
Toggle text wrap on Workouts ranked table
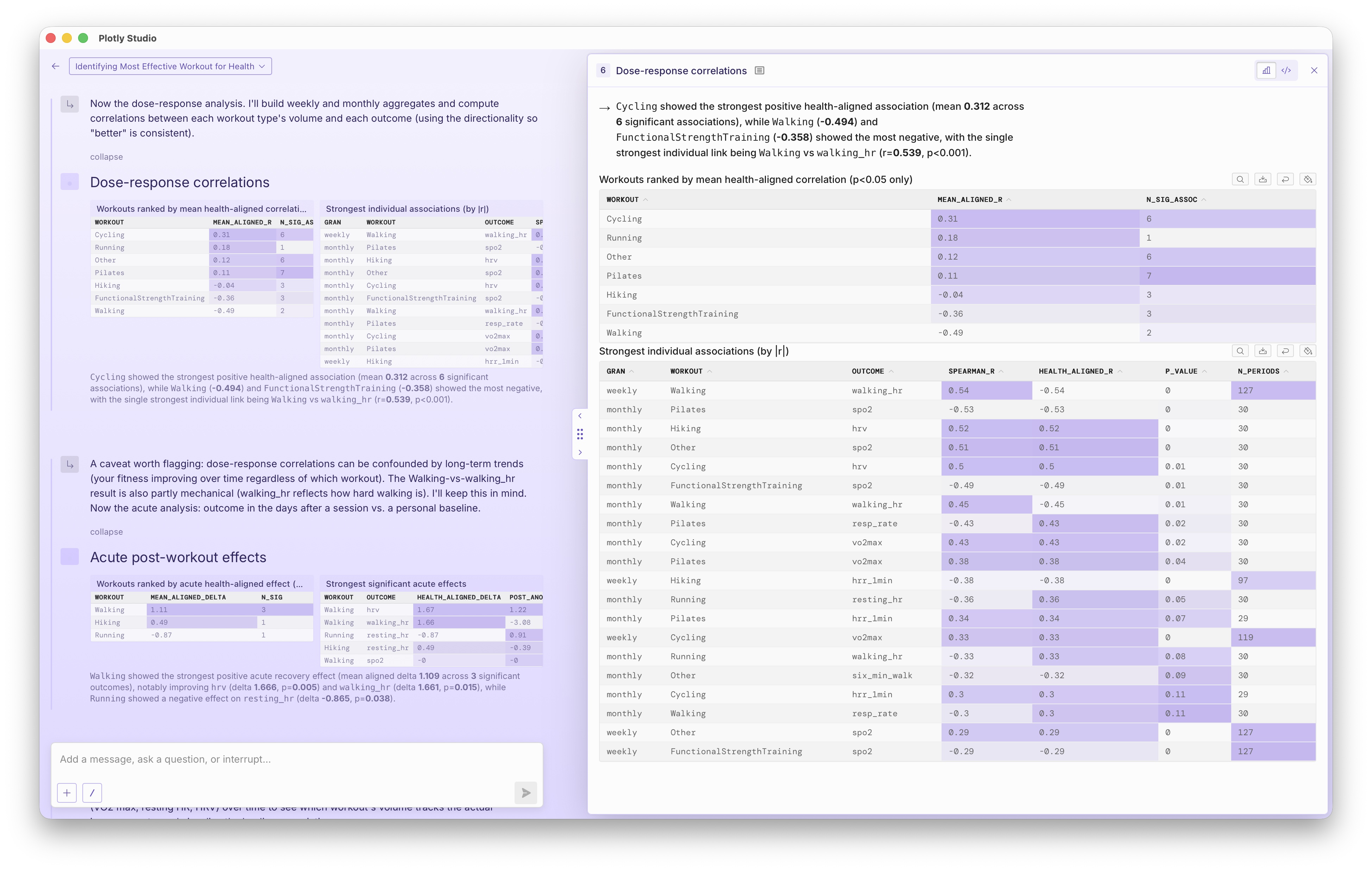tap(1285, 179)
